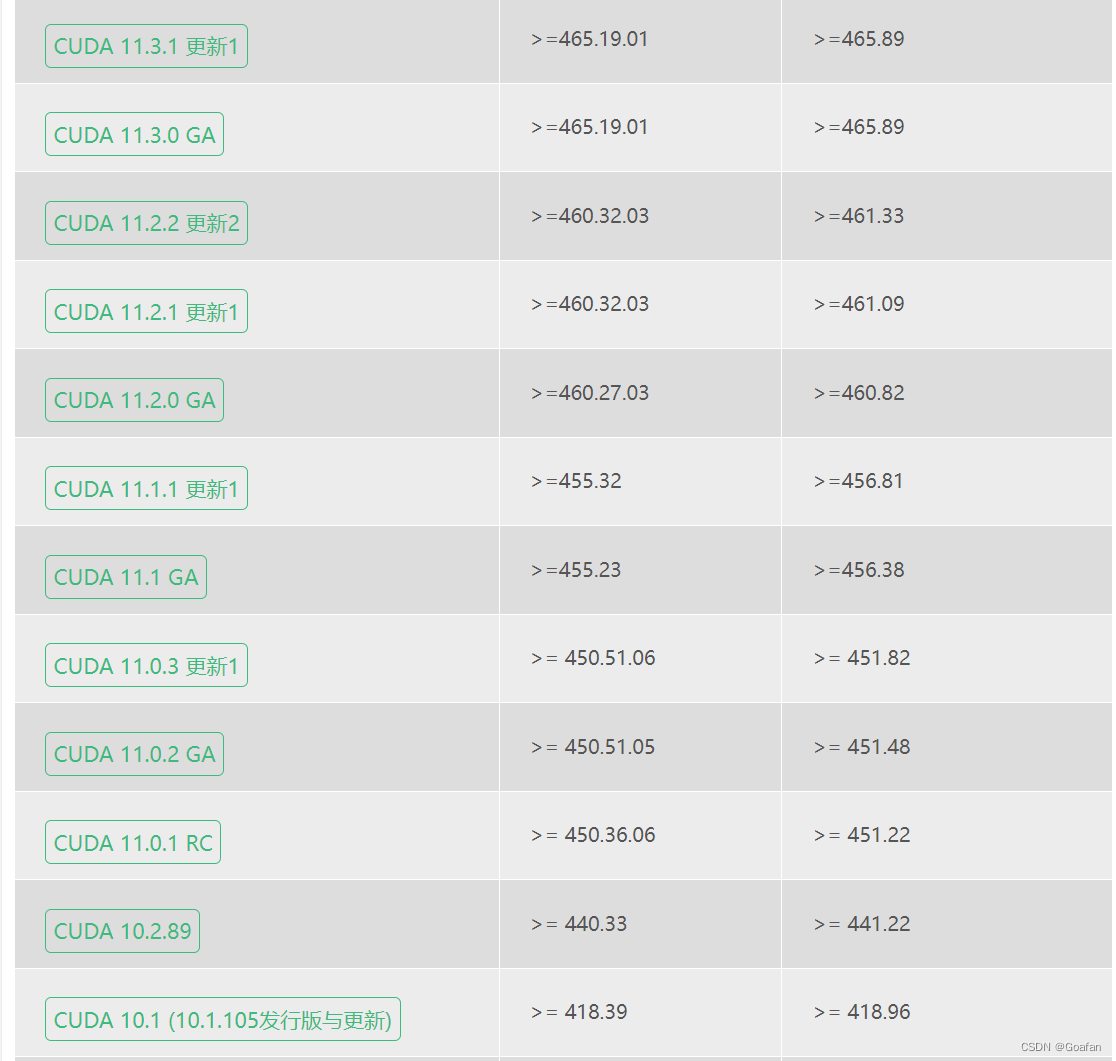The width and height of the screenshot is (1116, 1061).
Task: Open the CUDA 11.2.1 更新1 link
Action: click(146, 312)
